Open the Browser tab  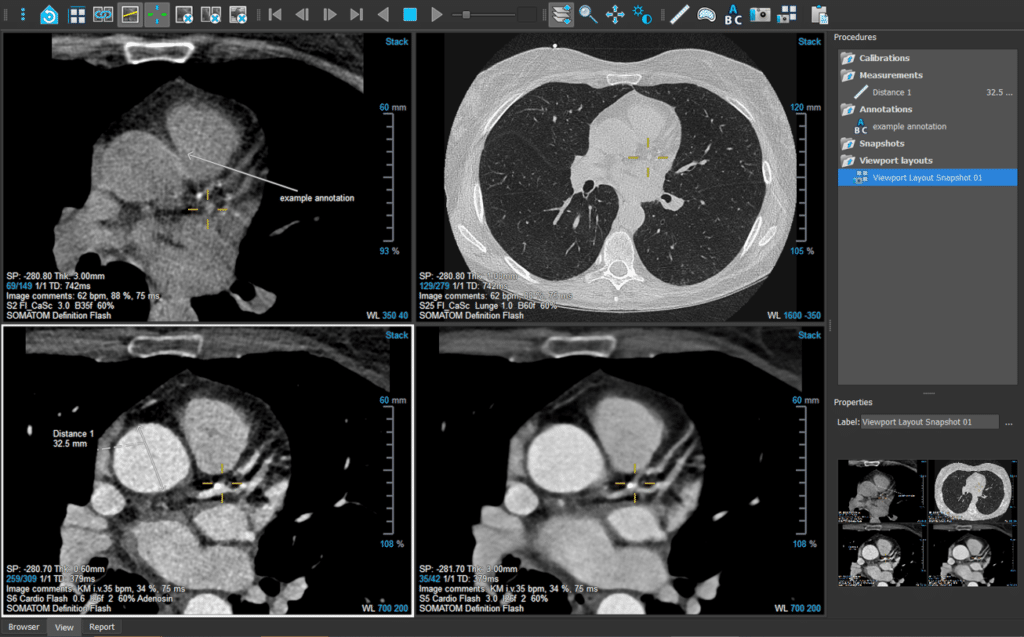(23, 627)
